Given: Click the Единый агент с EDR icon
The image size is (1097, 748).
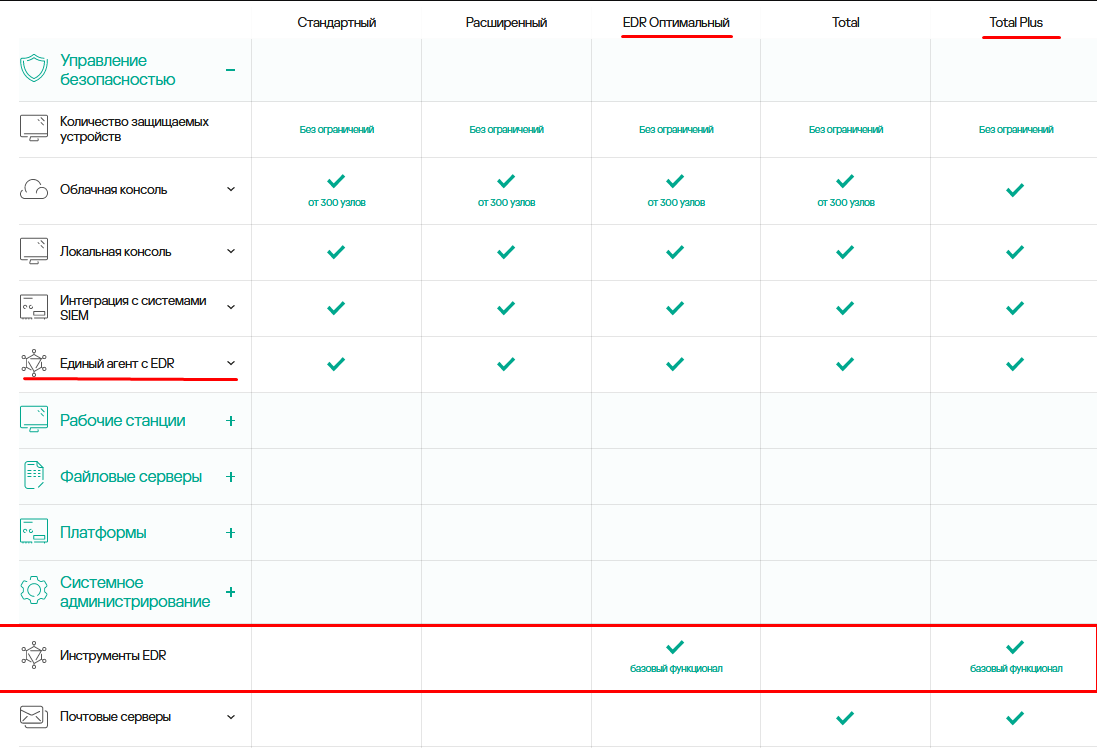Looking at the screenshot, I should pos(34,363).
